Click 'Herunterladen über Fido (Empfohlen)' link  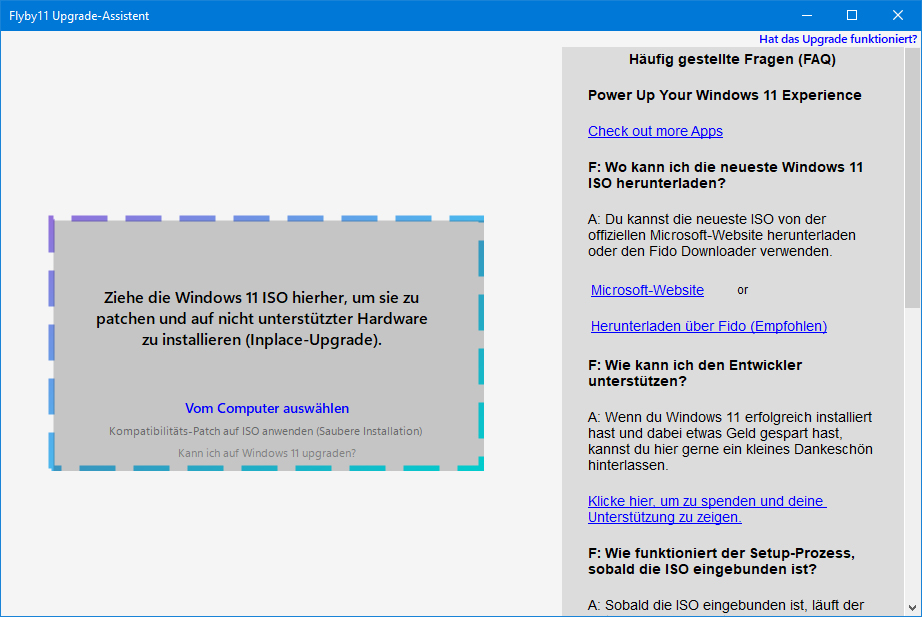point(709,326)
